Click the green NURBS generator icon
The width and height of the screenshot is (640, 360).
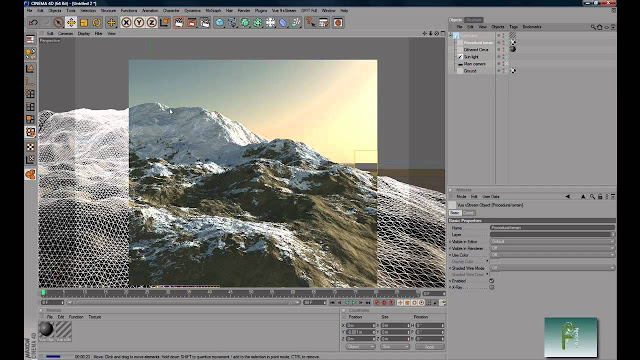click(245, 23)
